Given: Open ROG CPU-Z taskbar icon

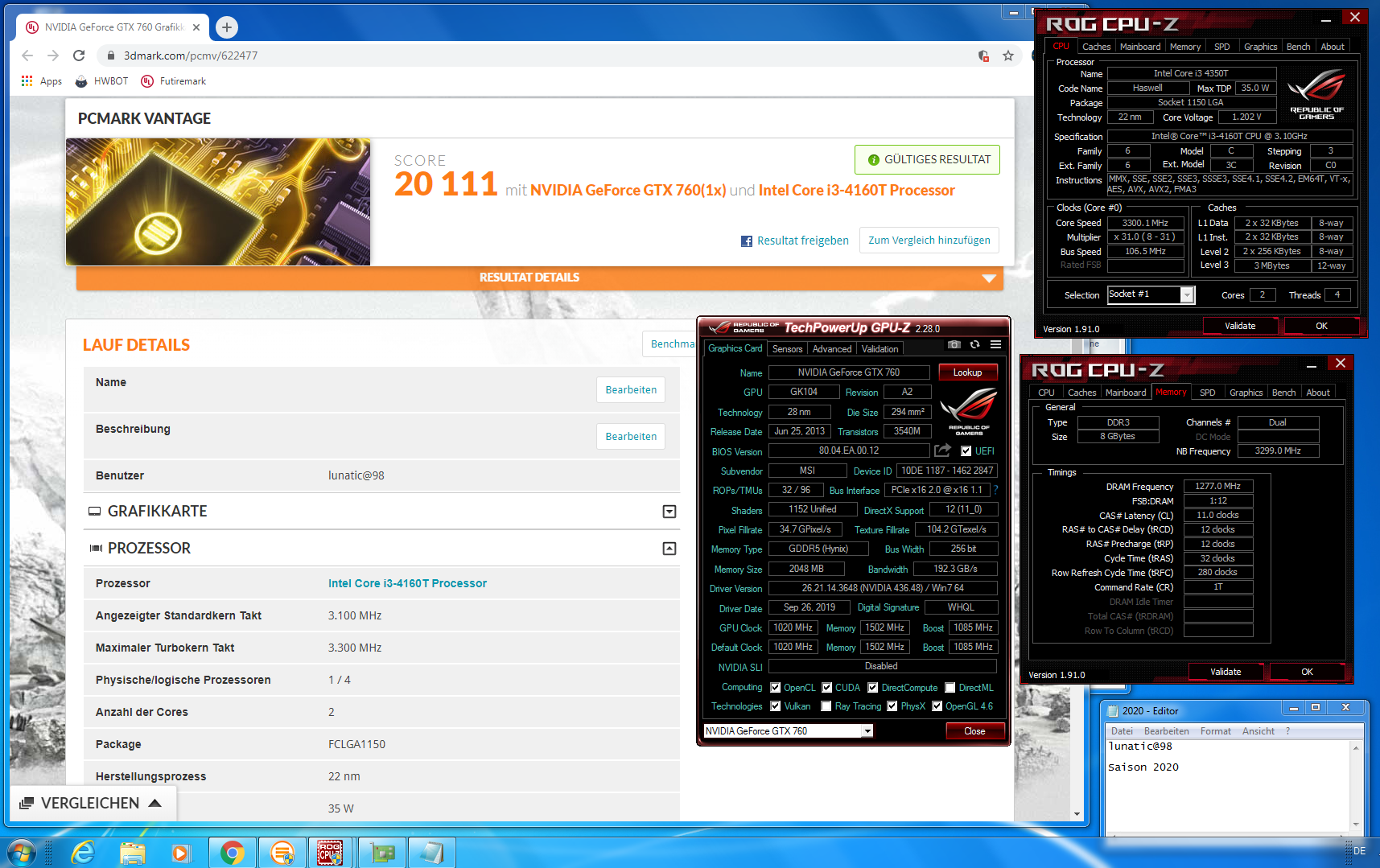Looking at the screenshot, I should coord(330,853).
